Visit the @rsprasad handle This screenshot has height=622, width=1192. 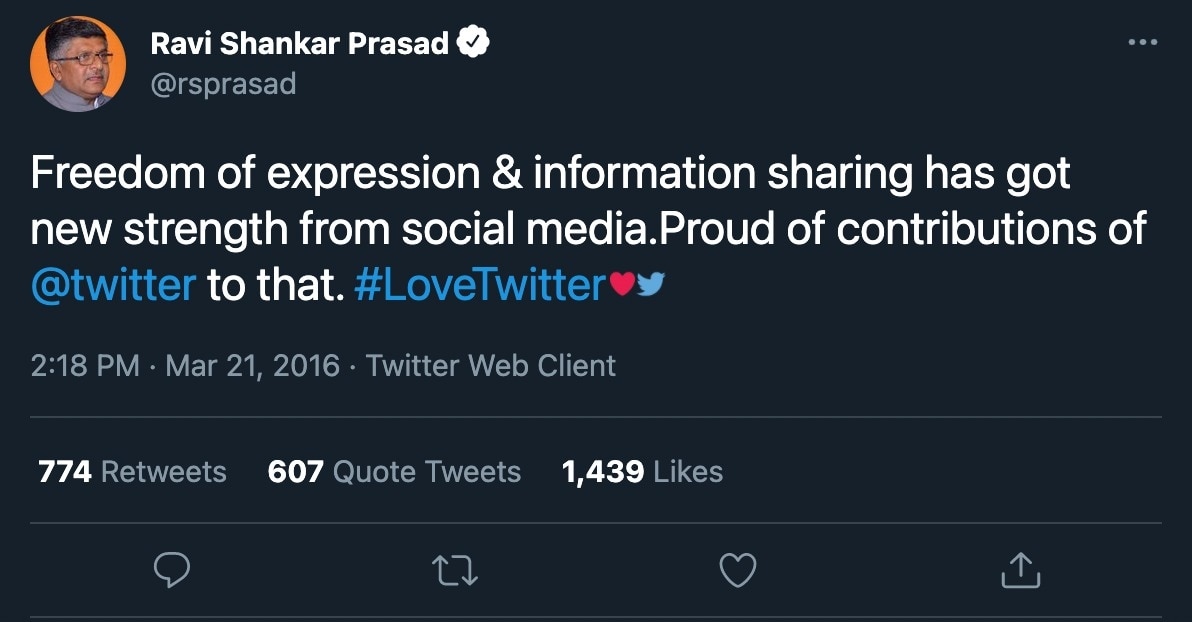pyautogui.click(x=223, y=84)
